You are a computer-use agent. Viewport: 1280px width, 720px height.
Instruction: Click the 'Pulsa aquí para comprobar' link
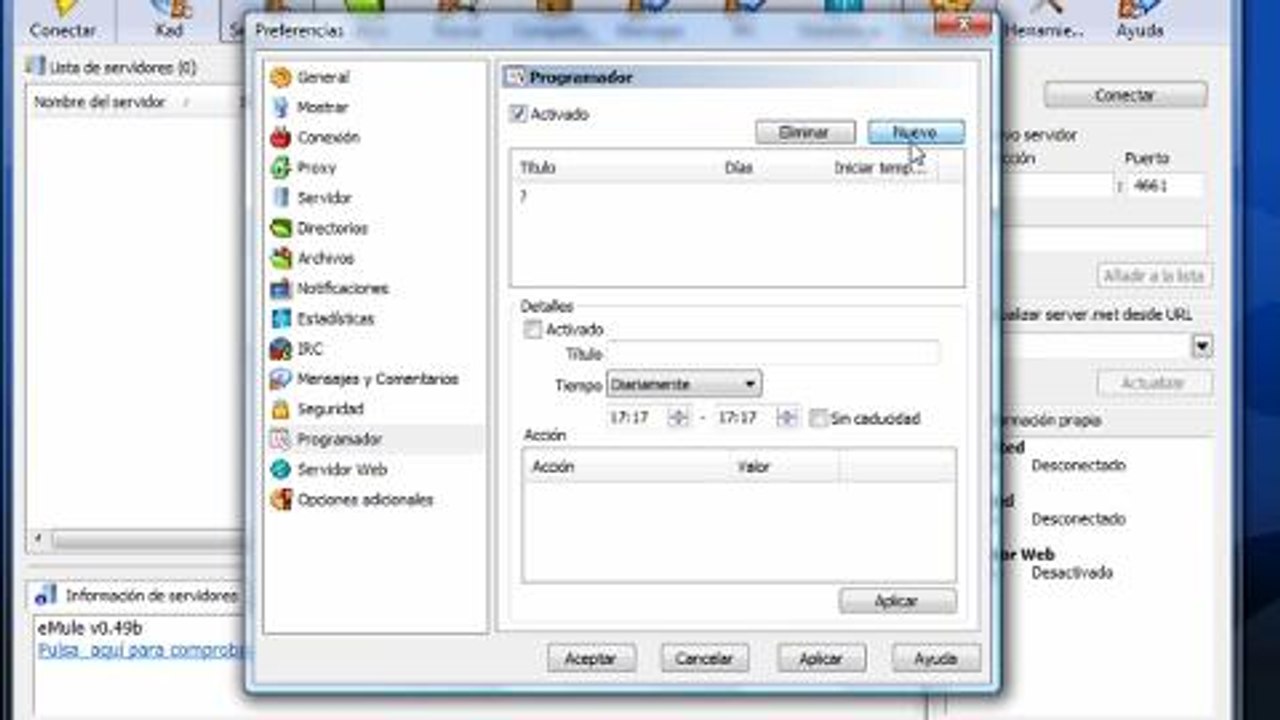click(x=140, y=650)
